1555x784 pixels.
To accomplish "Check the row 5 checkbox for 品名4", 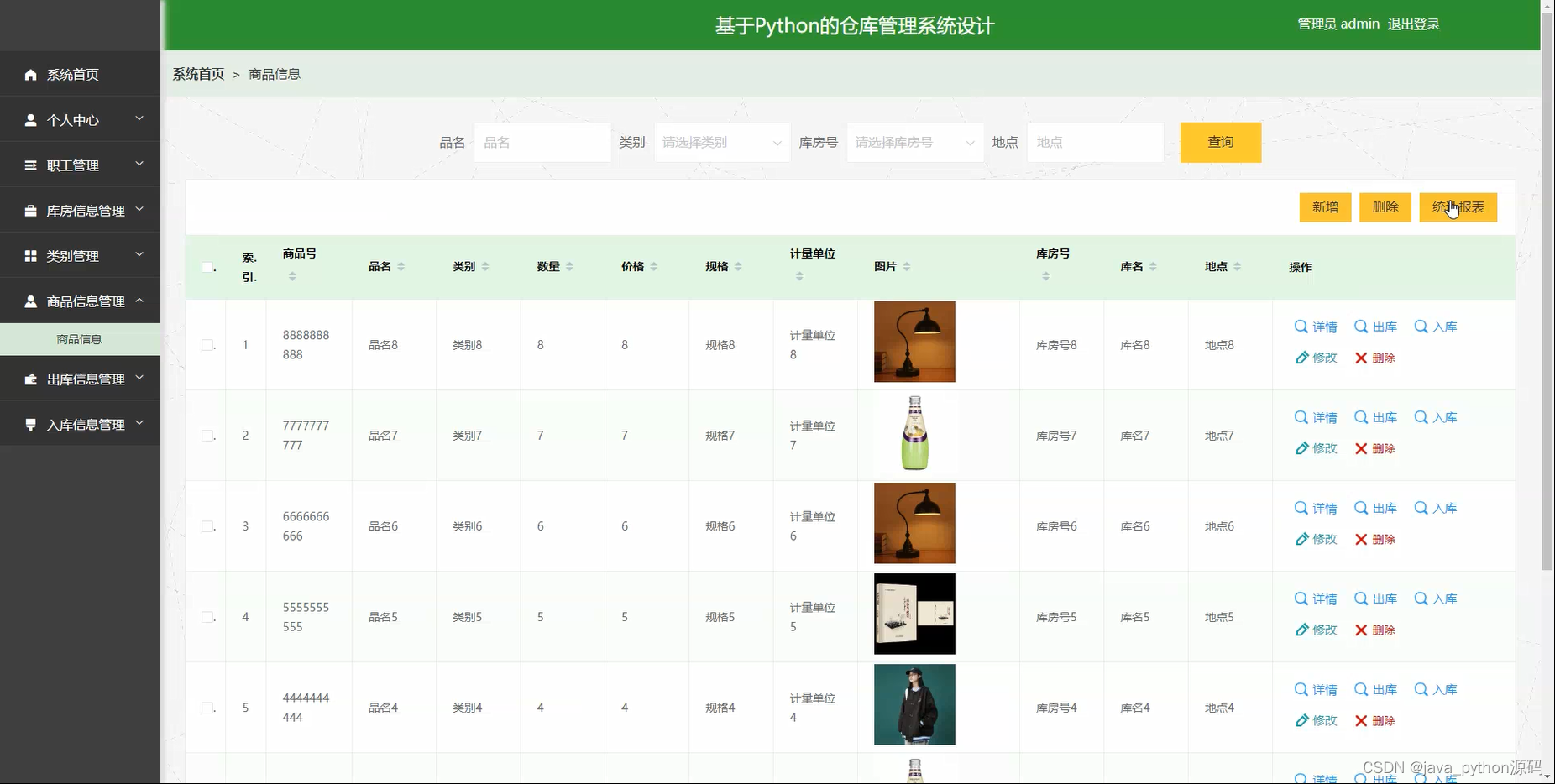I will [x=207, y=708].
